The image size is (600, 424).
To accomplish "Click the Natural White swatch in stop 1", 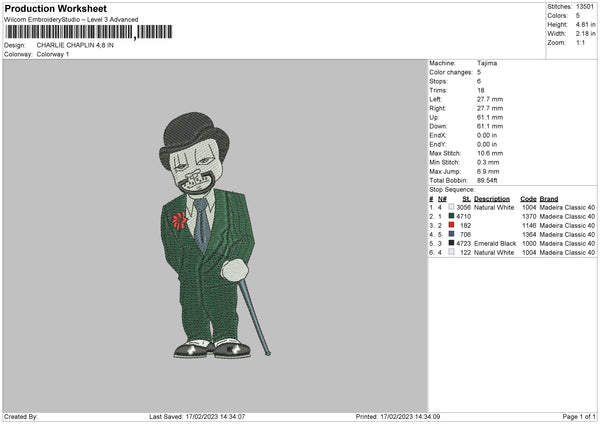I will [x=451, y=207].
